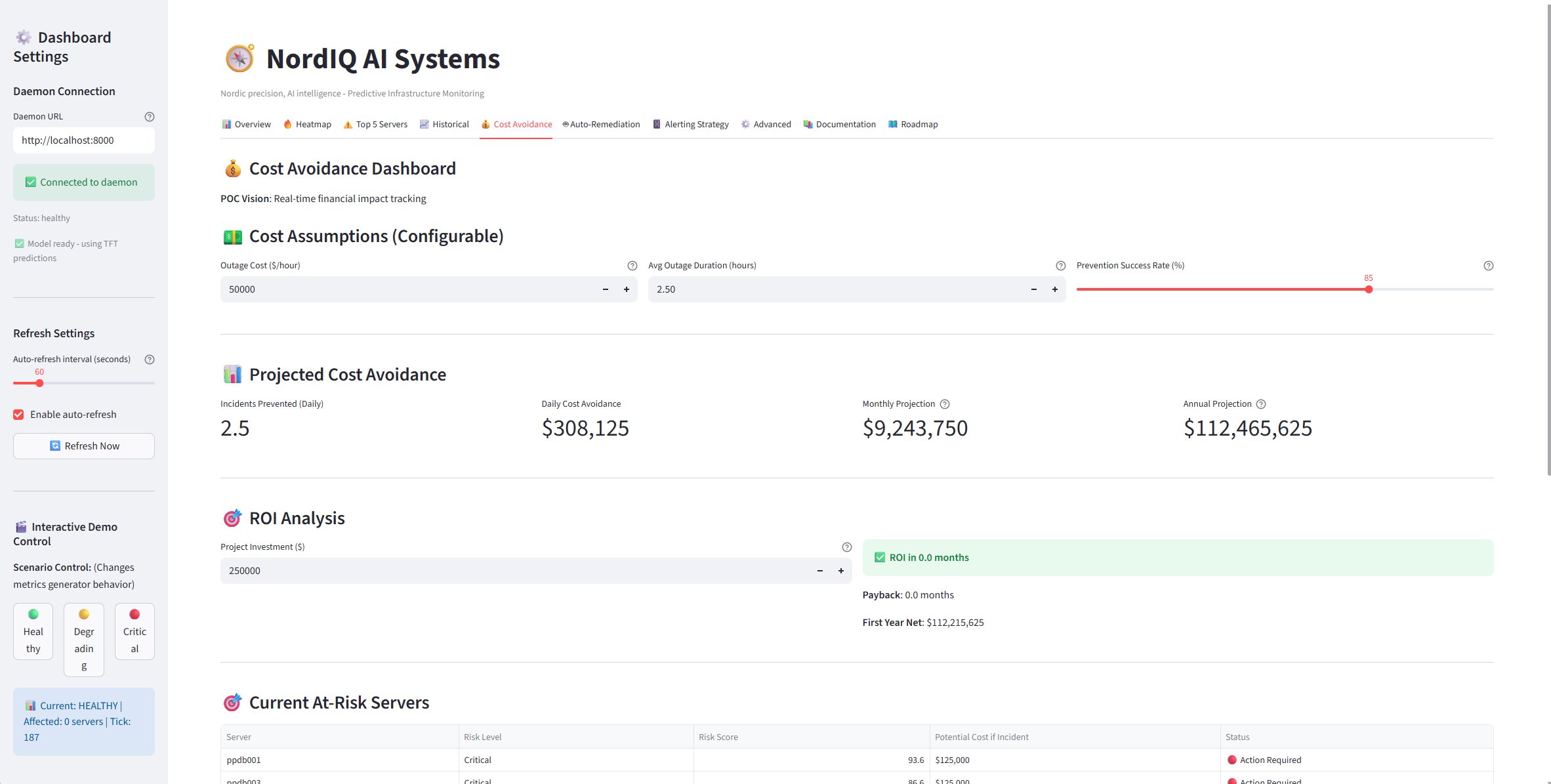This screenshot has width=1551, height=784.
Task: Select the Healthy scenario button
Action: pos(33,631)
